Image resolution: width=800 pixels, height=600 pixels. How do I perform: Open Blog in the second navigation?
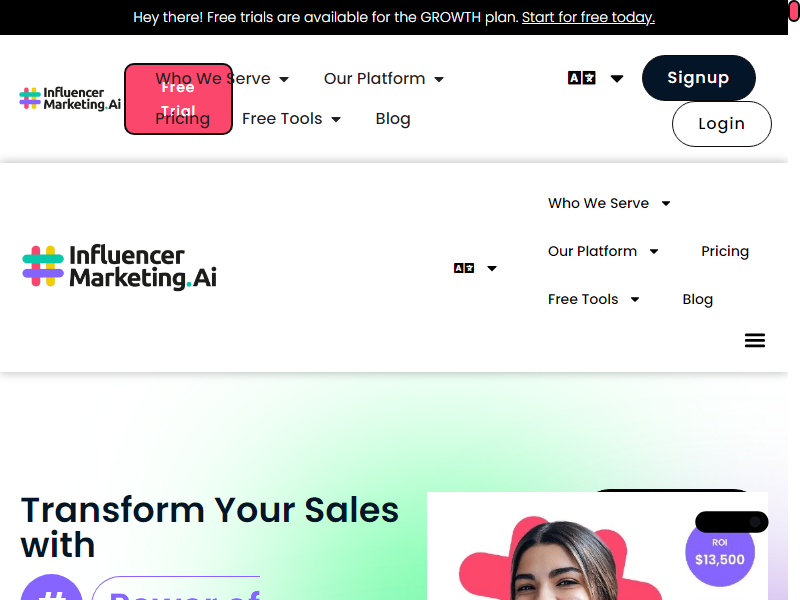(697, 299)
